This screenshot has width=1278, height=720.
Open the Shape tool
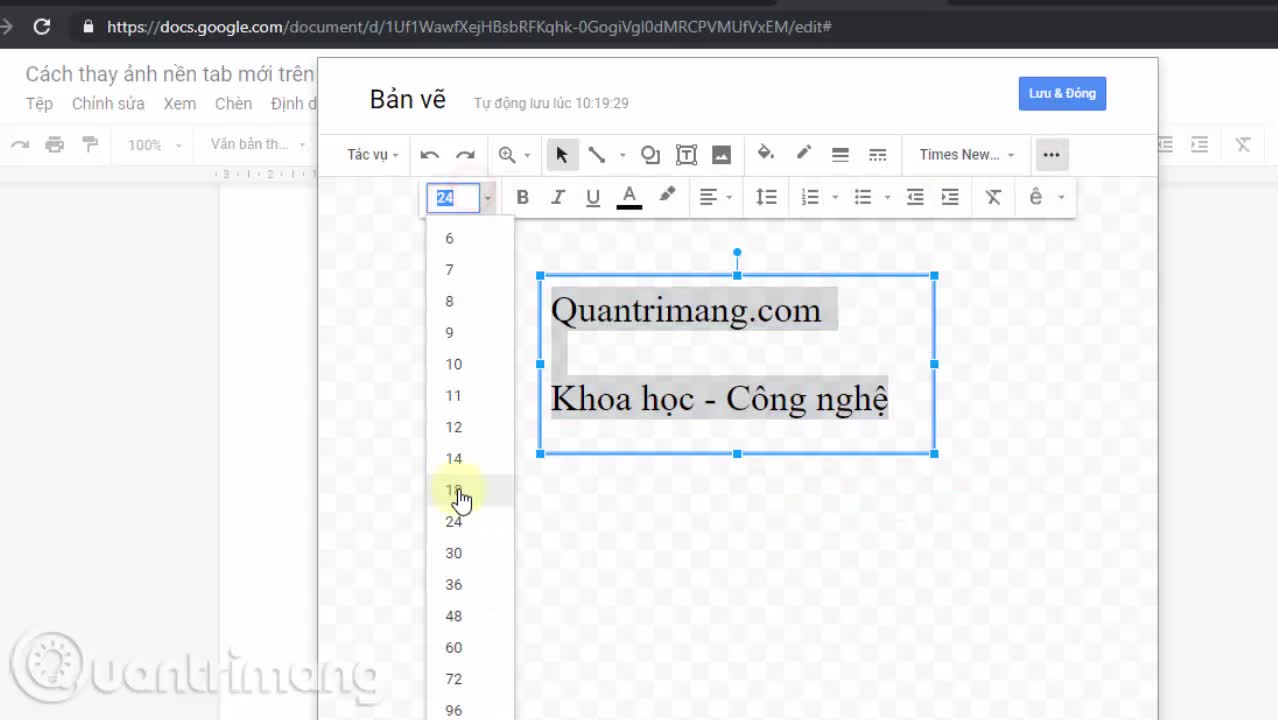pos(650,155)
